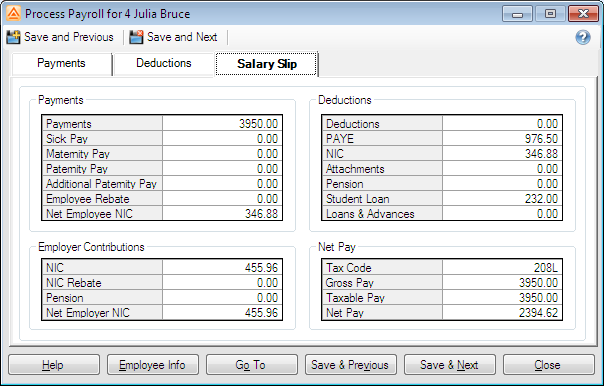Viewport: 604px width, 386px height.
Task: Click the Payments amount 3950.00 cell
Action: (222, 124)
